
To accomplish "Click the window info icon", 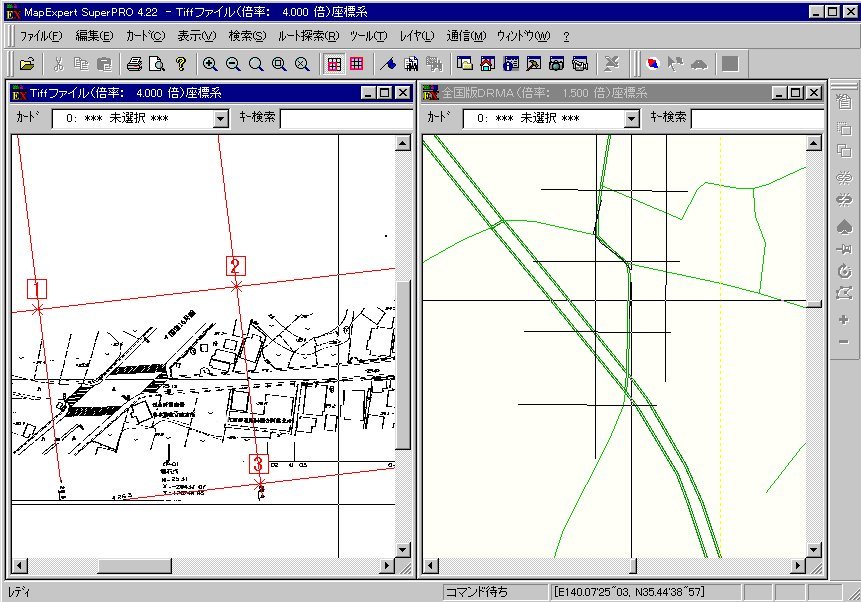I will pos(511,64).
